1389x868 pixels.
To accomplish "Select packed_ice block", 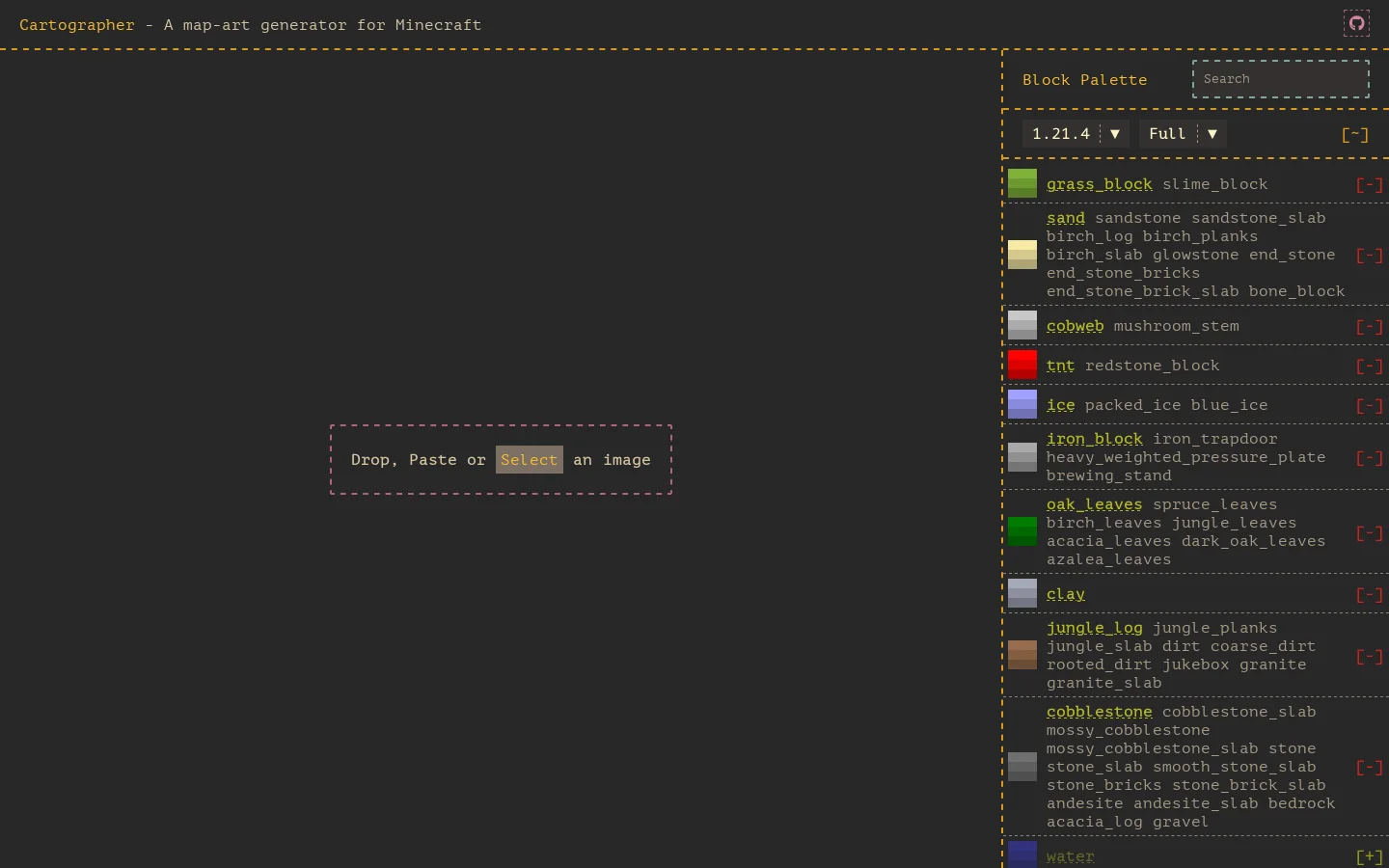I will pyautogui.click(x=1133, y=405).
